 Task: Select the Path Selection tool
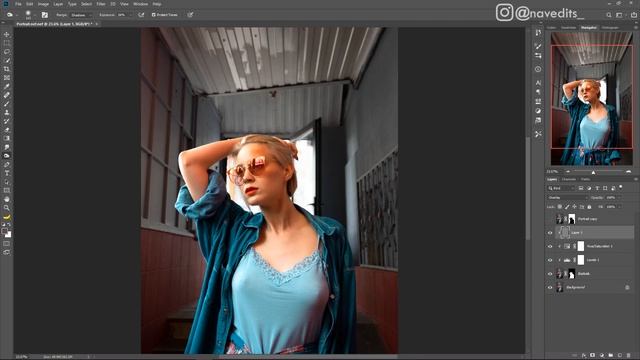[7, 182]
